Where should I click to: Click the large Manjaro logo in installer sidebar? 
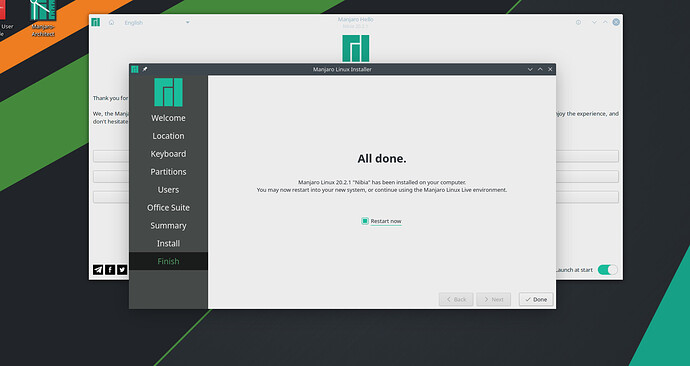[168, 92]
